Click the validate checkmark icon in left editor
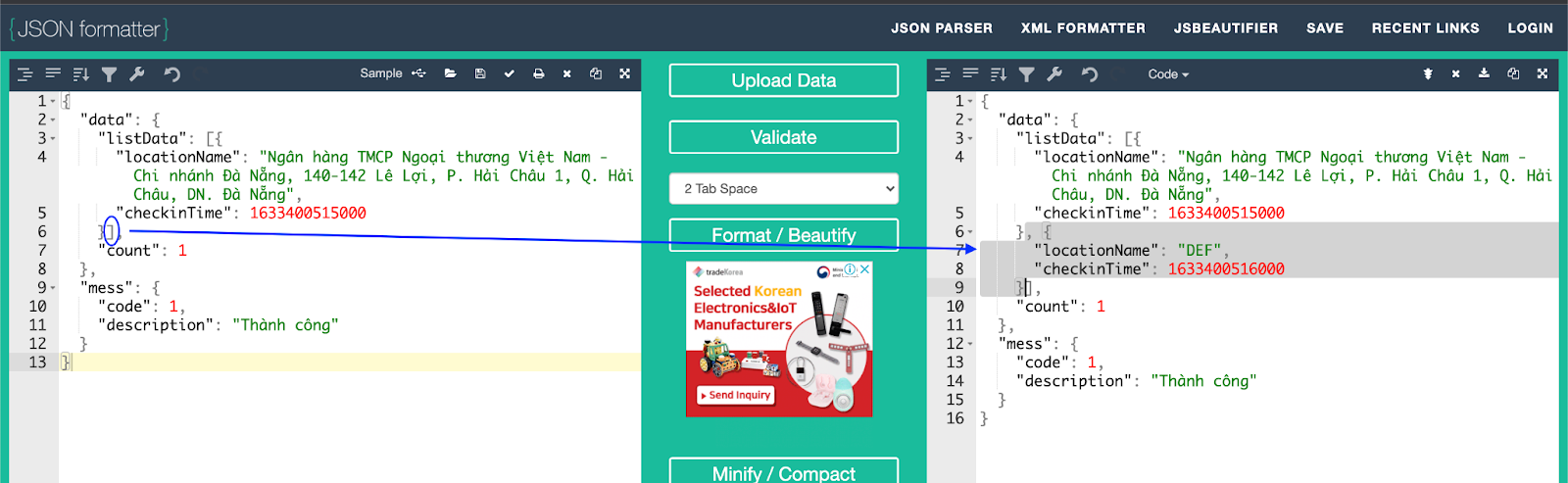This screenshot has height=483, width=1568. 509,73
